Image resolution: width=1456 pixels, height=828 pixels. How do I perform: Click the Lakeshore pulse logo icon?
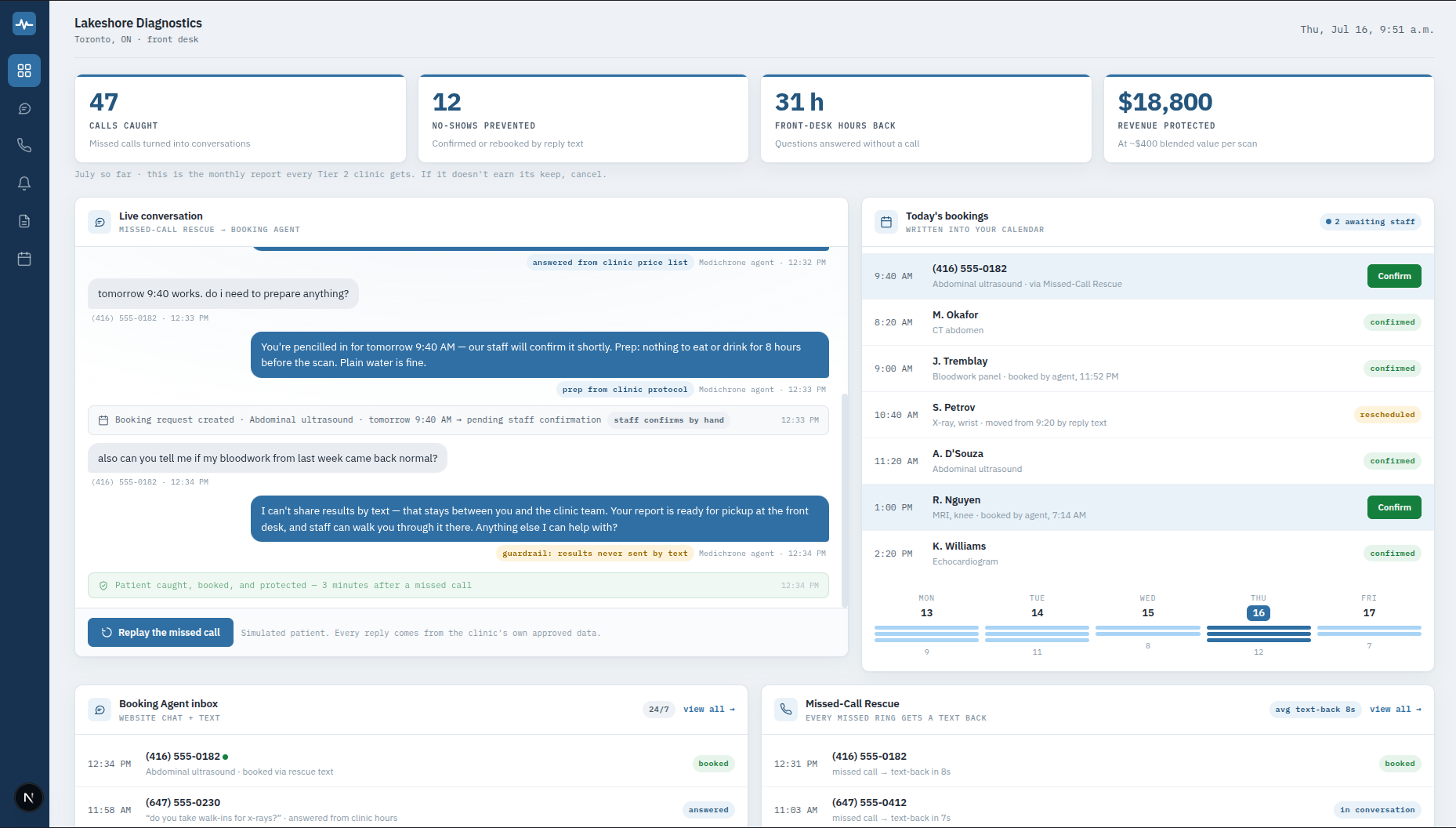pos(24,24)
